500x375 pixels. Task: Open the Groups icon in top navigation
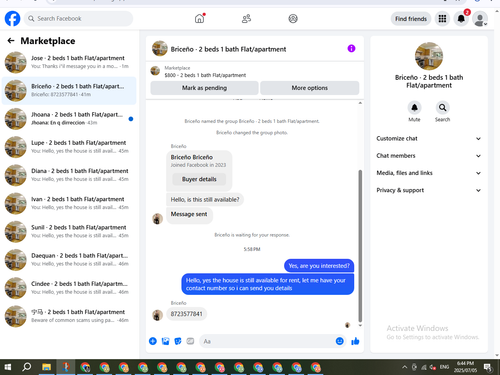click(293, 19)
